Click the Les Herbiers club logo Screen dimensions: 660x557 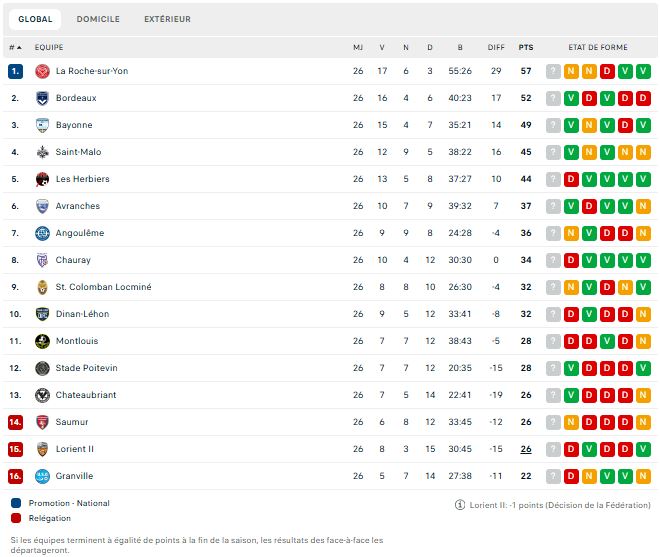pos(43,179)
